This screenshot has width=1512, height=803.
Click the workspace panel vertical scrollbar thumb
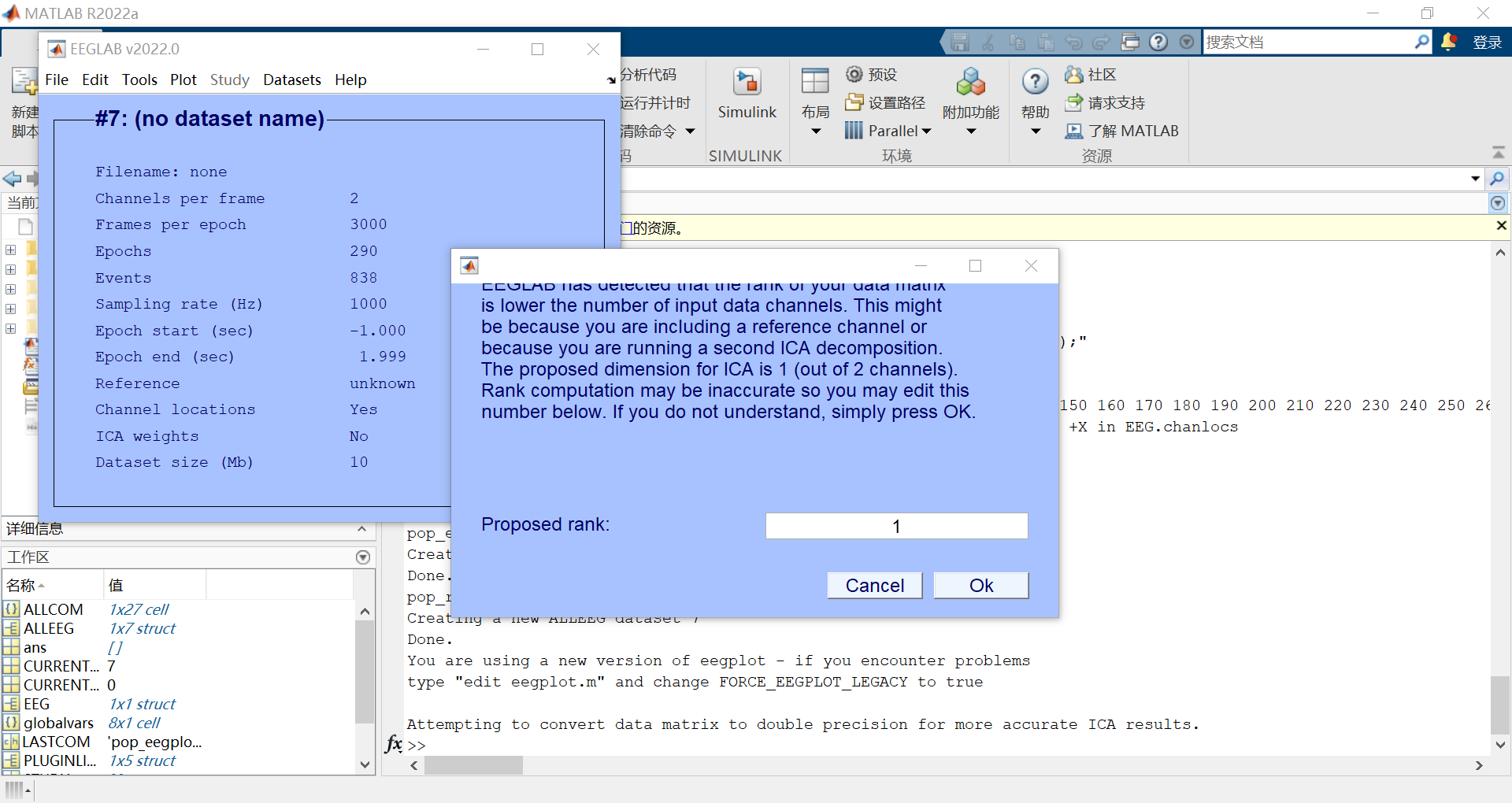coord(365,672)
